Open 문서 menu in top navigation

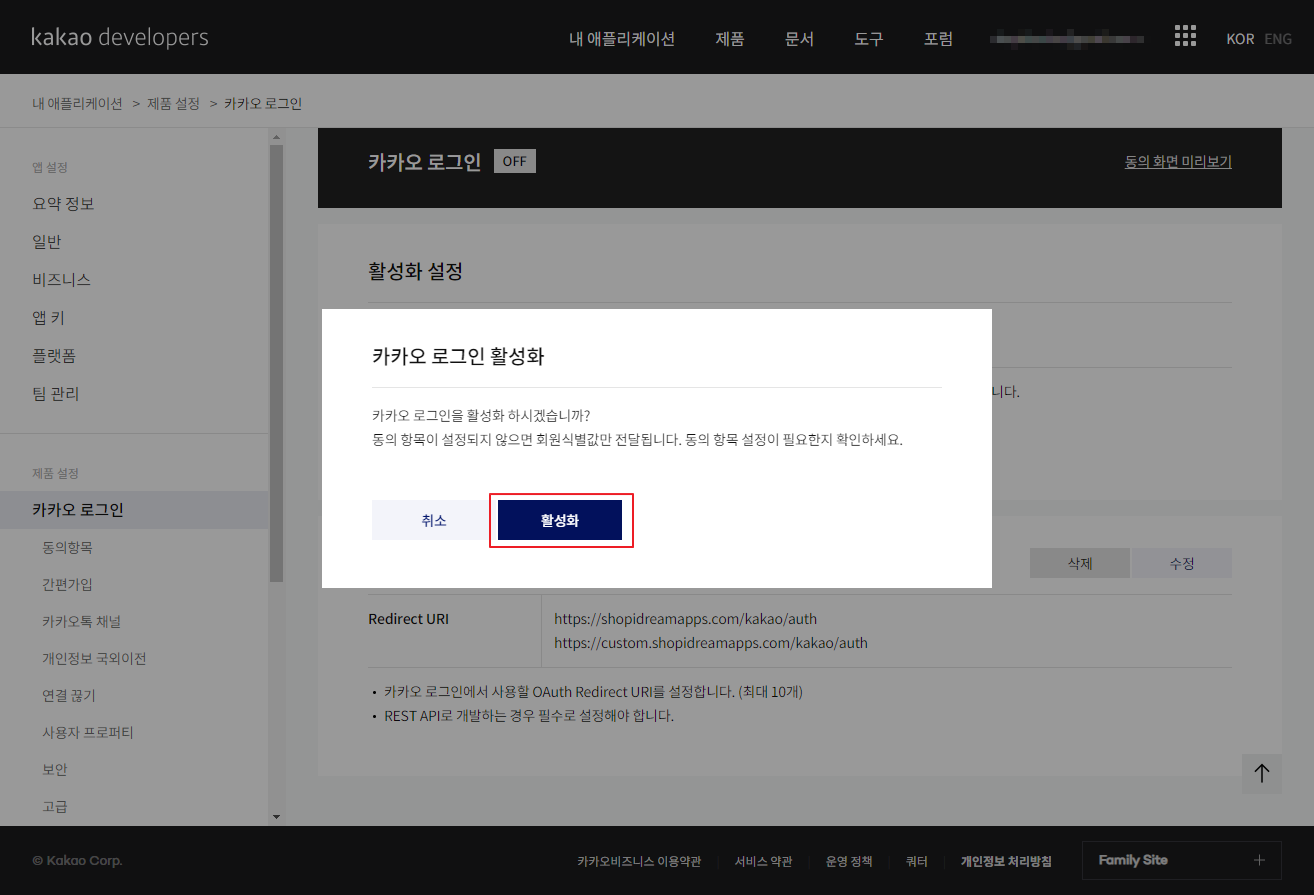(x=799, y=39)
